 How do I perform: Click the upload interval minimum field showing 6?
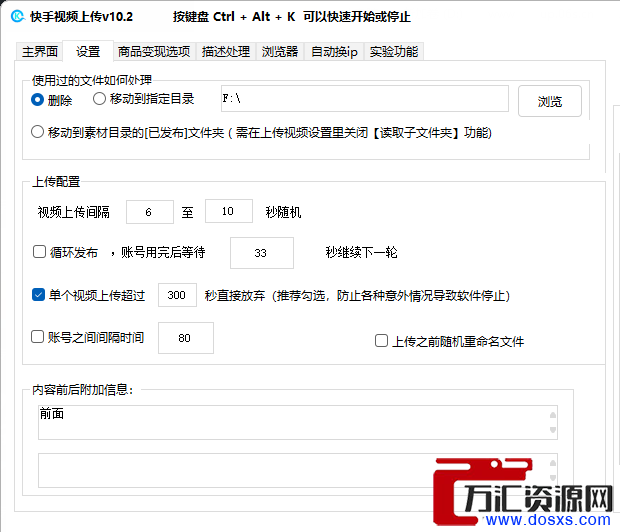pos(149,212)
